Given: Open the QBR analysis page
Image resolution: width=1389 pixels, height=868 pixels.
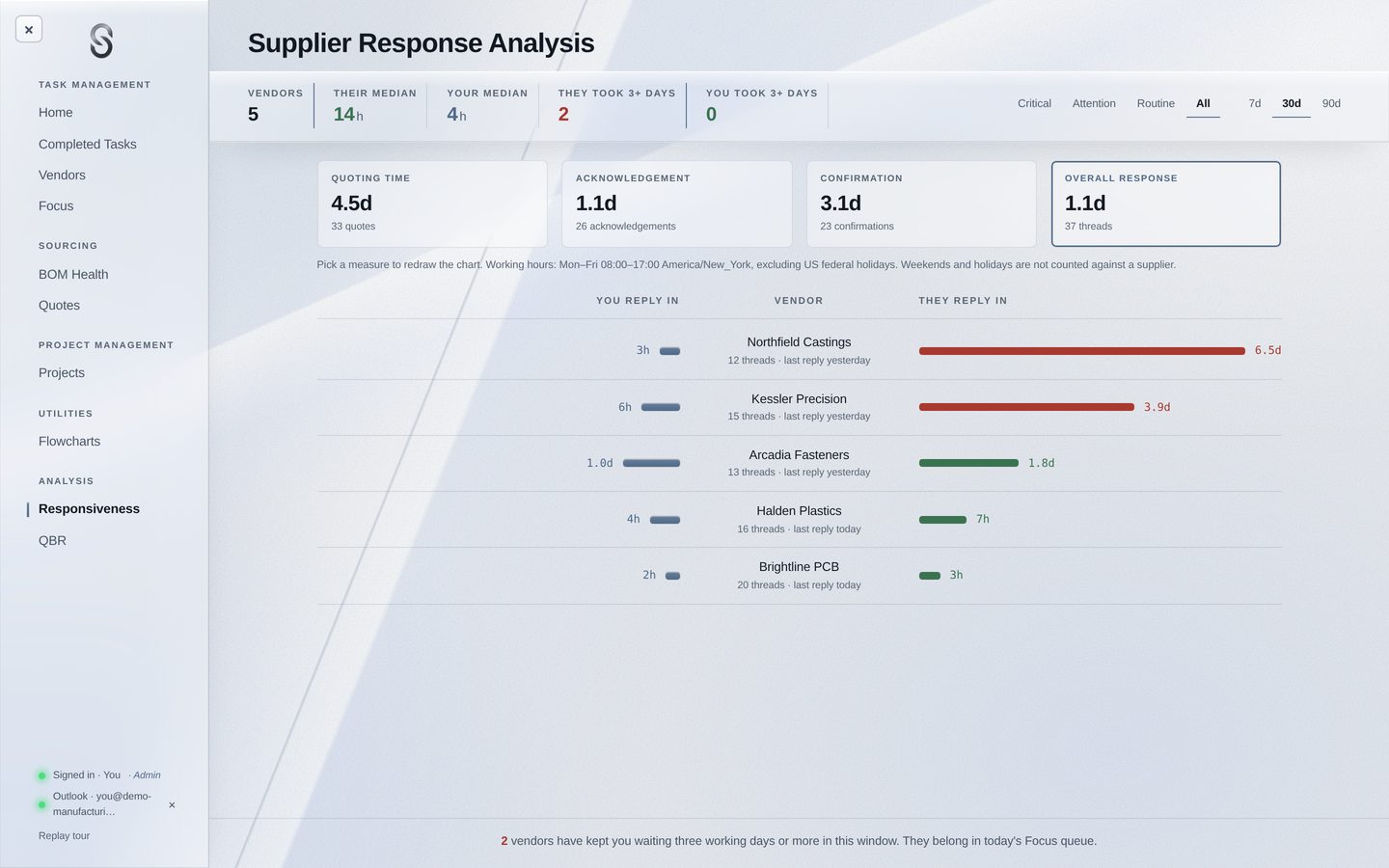Looking at the screenshot, I should [52, 540].
